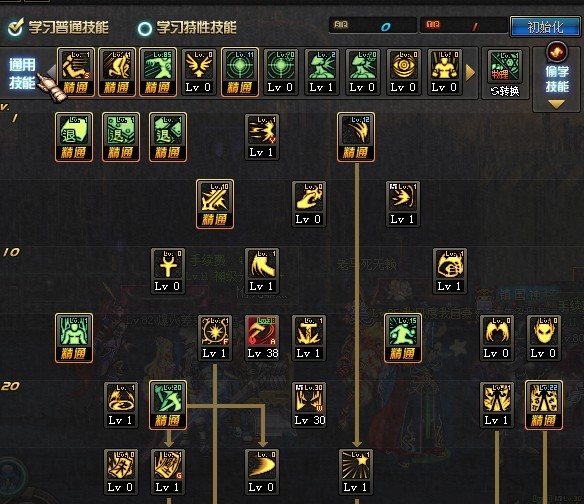Select the 学习特性技能 radio option

[x=145, y=28]
